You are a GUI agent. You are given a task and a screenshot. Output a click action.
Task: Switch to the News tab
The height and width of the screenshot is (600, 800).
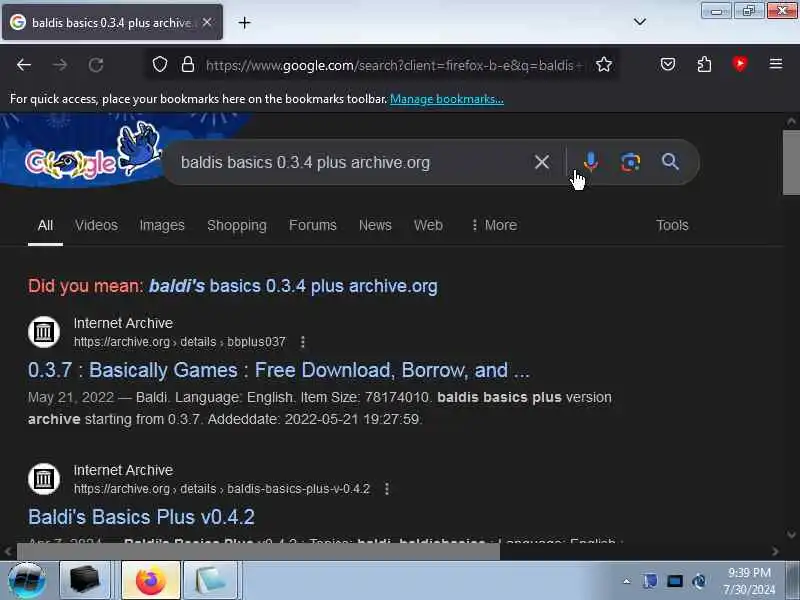click(x=375, y=225)
